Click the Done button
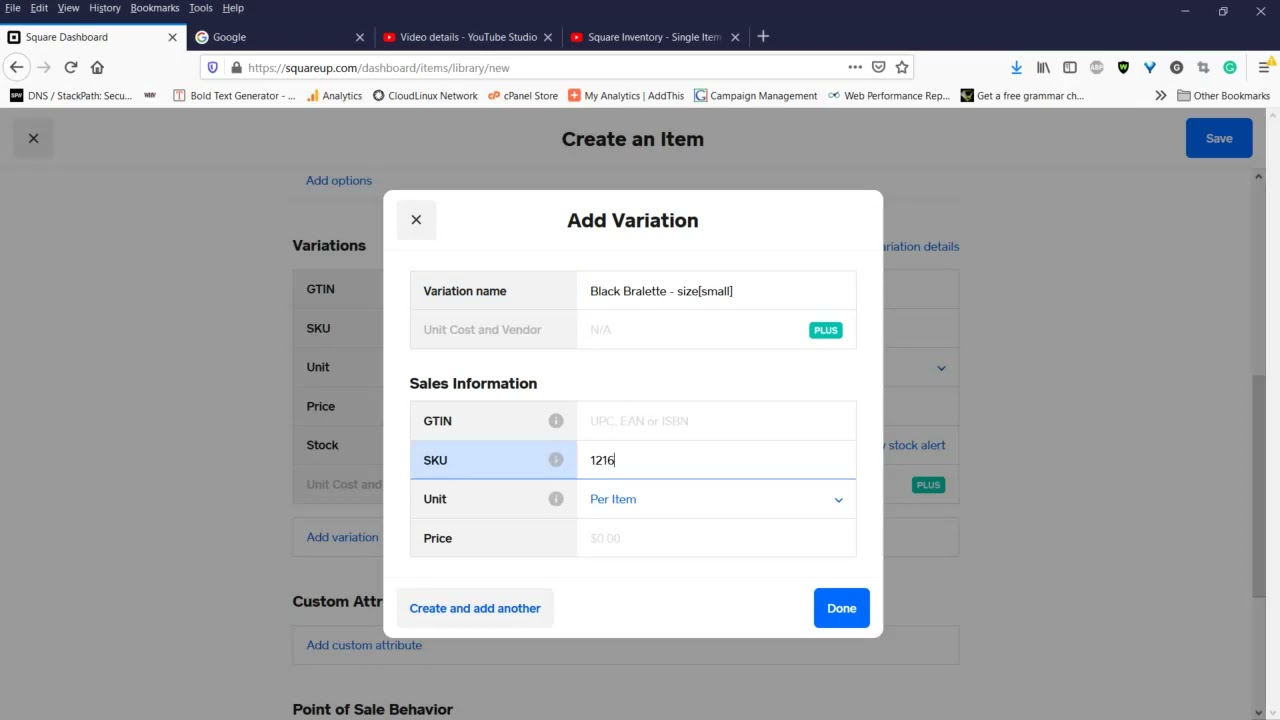 click(842, 608)
